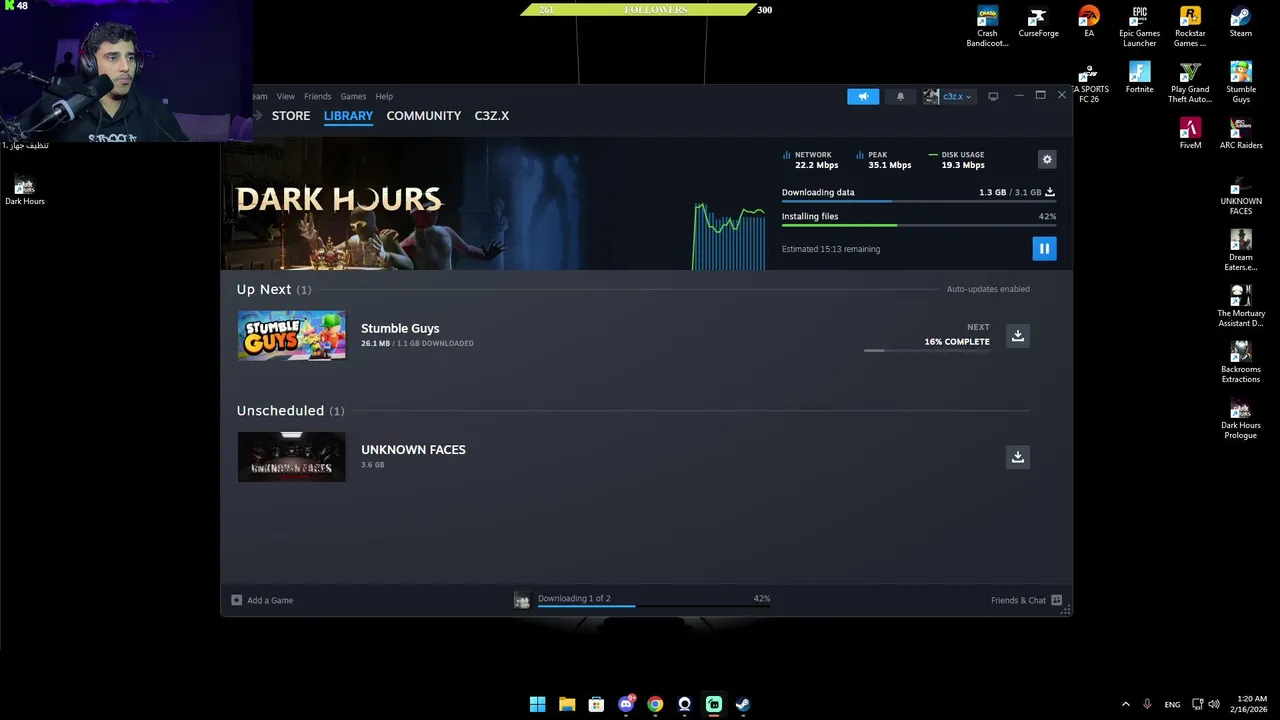This screenshot has height=720, width=1280.
Task: Download UNKNOWN FACES via arrow icon
Action: point(1018,457)
